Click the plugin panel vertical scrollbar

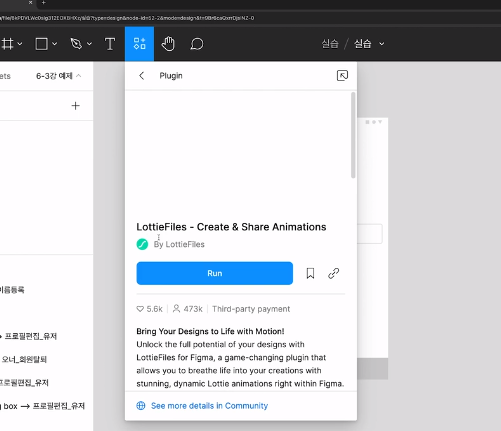click(x=353, y=135)
